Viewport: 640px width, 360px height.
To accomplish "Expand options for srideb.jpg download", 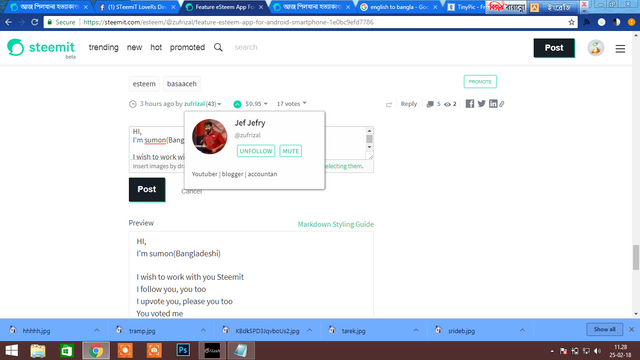I will [522, 330].
